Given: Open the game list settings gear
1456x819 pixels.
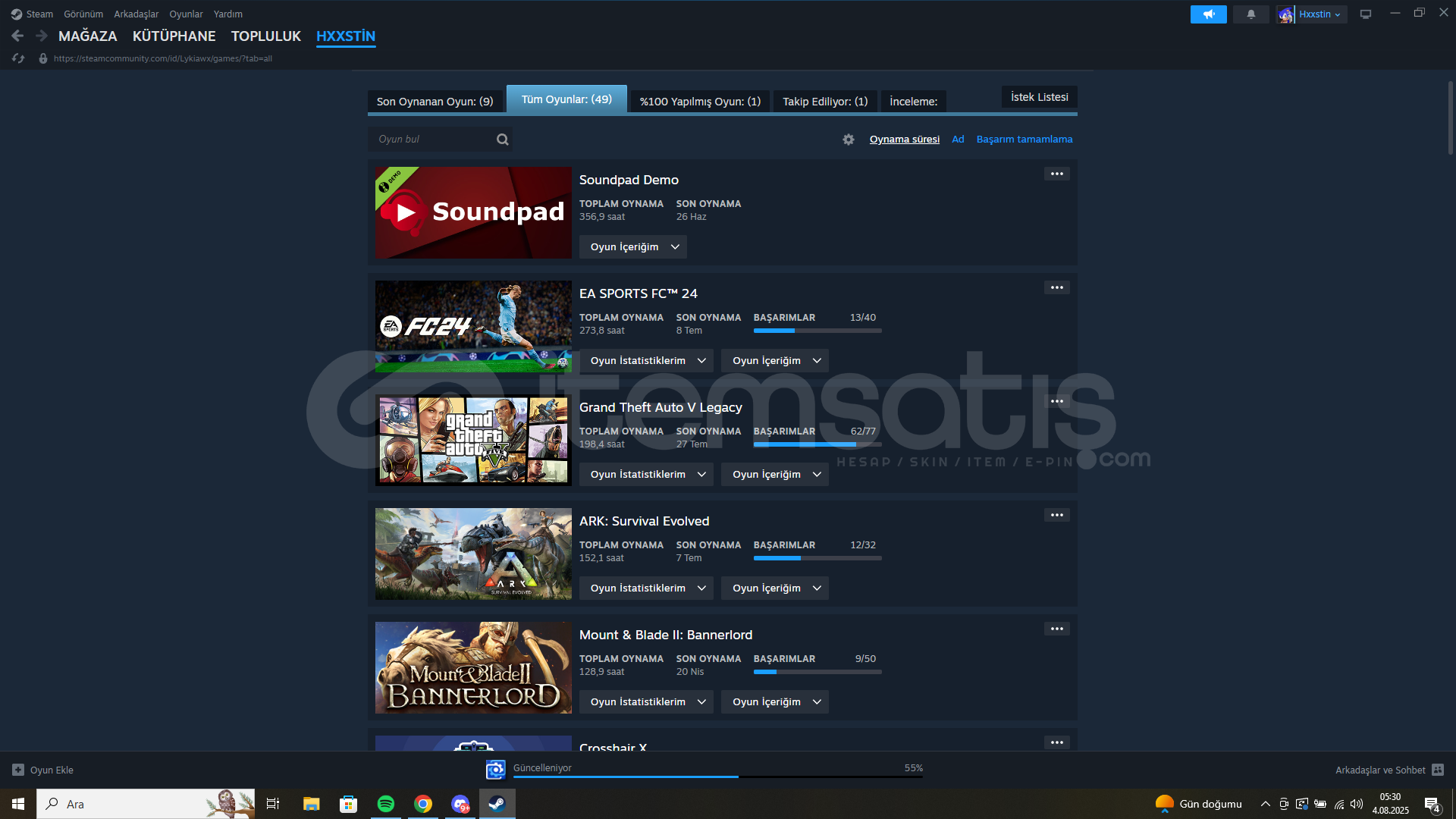Looking at the screenshot, I should pos(849,140).
